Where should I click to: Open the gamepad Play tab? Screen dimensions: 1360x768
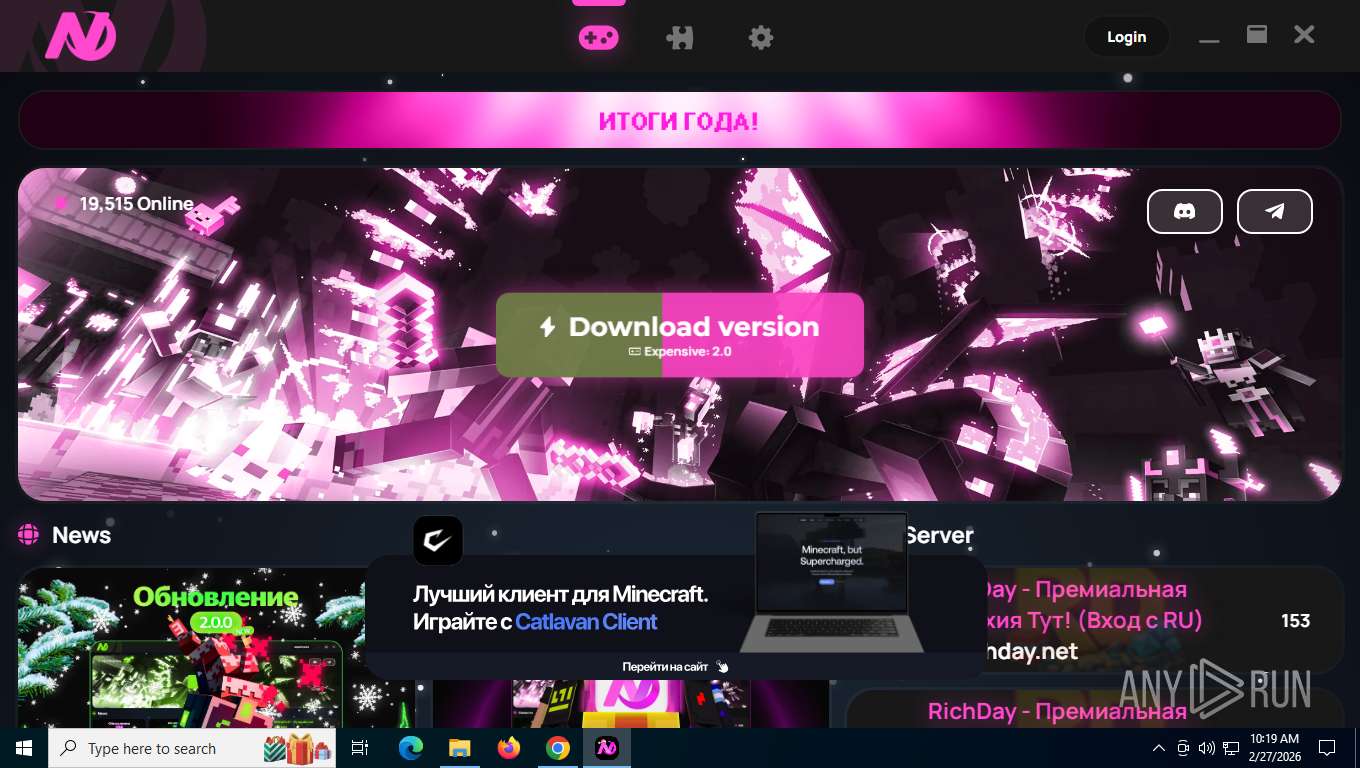[599, 38]
